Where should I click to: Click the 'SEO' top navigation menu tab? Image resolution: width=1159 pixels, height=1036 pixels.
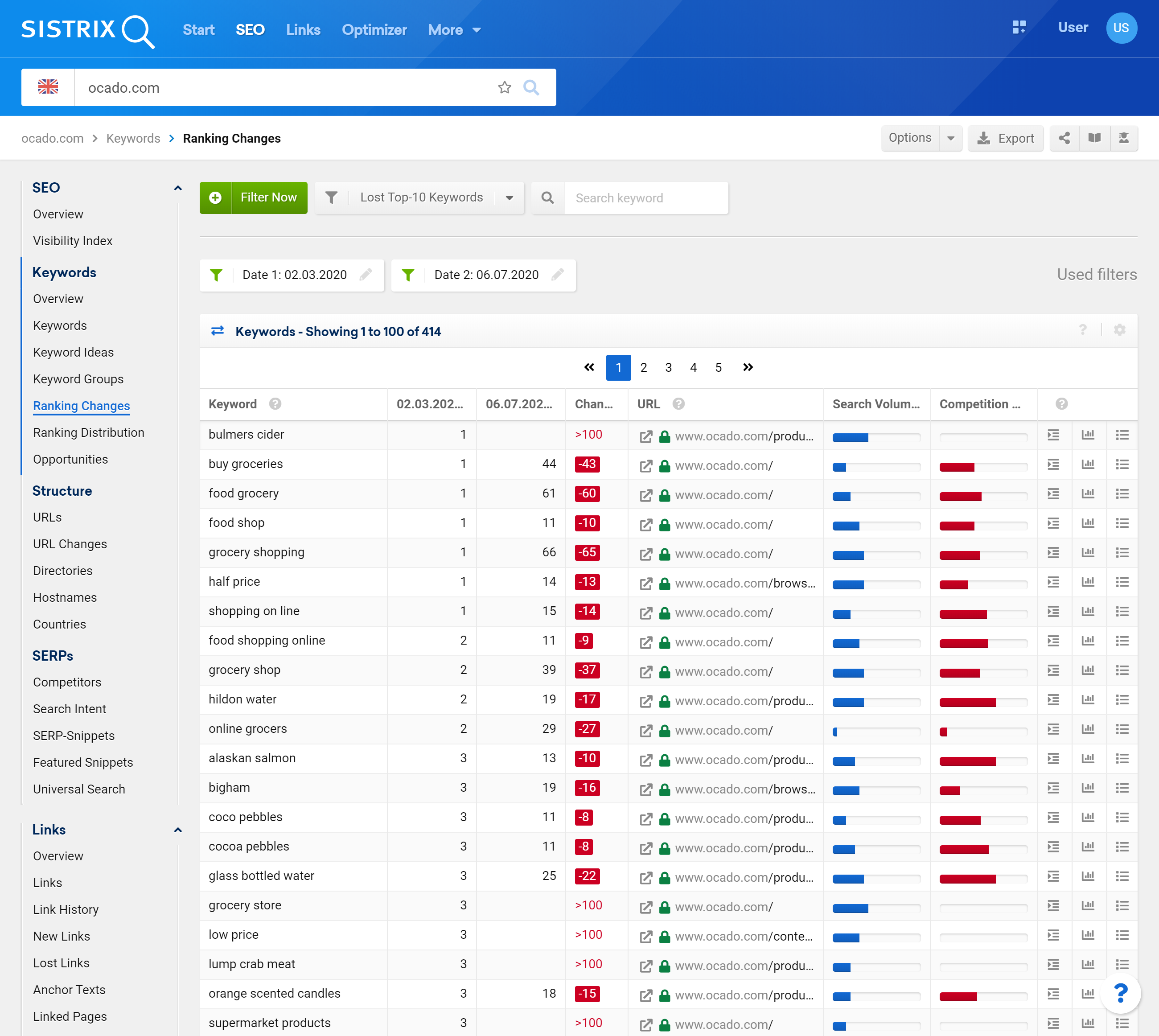[249, 29]
